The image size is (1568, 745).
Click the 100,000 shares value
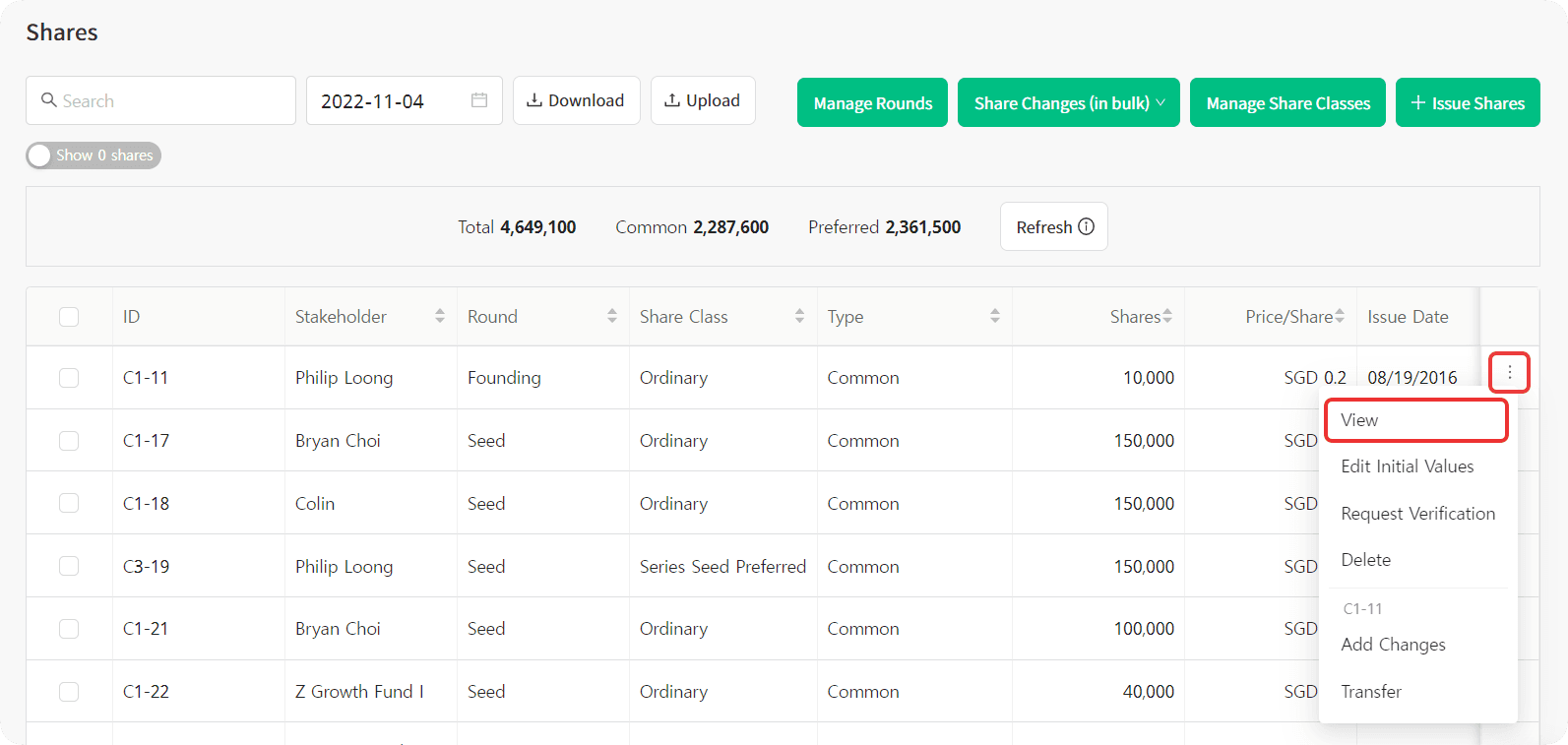tap(1144, 629)
